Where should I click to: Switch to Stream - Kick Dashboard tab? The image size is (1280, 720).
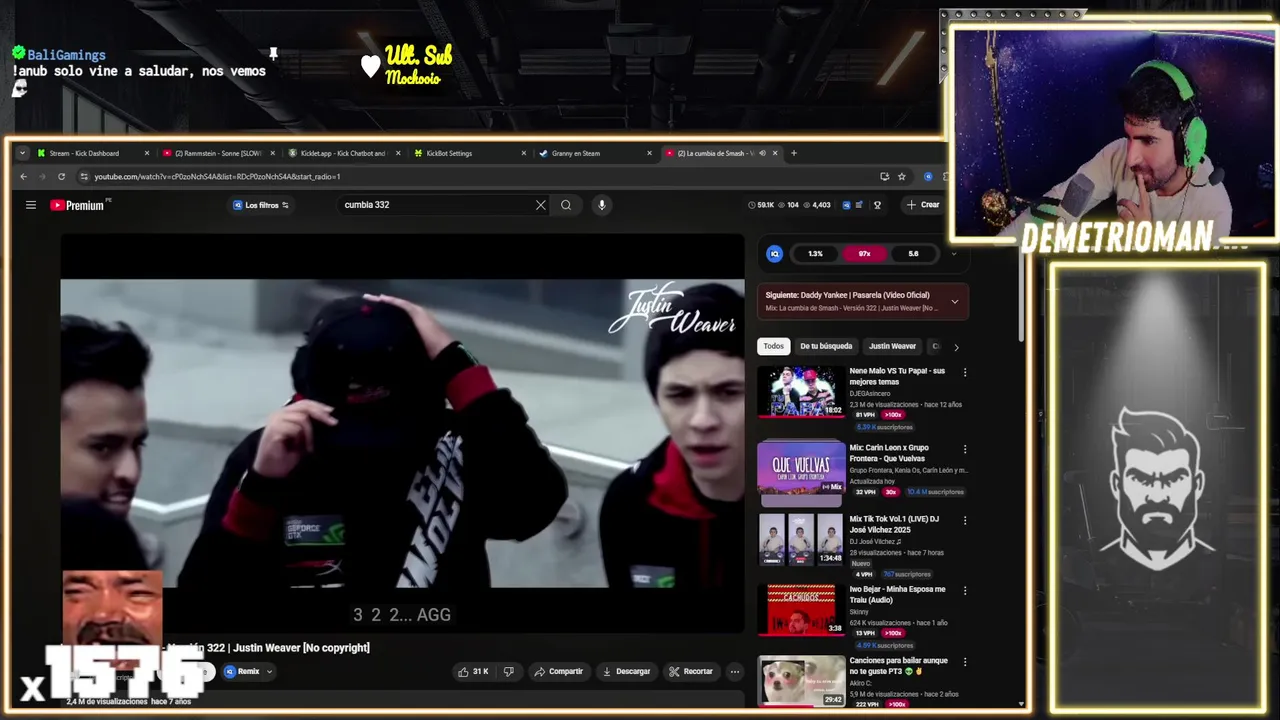click(x=84, y=153)
